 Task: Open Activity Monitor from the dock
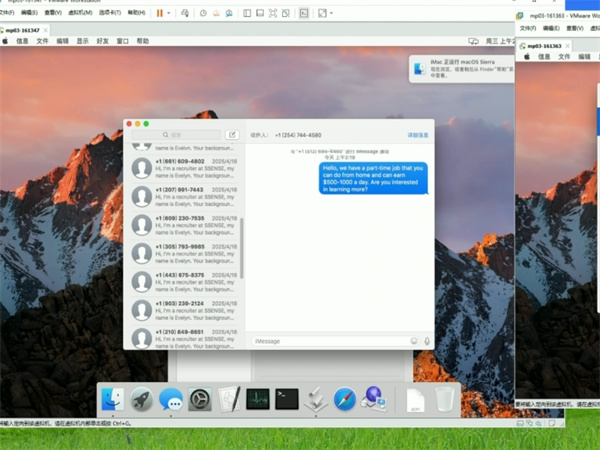coord(258,400)
